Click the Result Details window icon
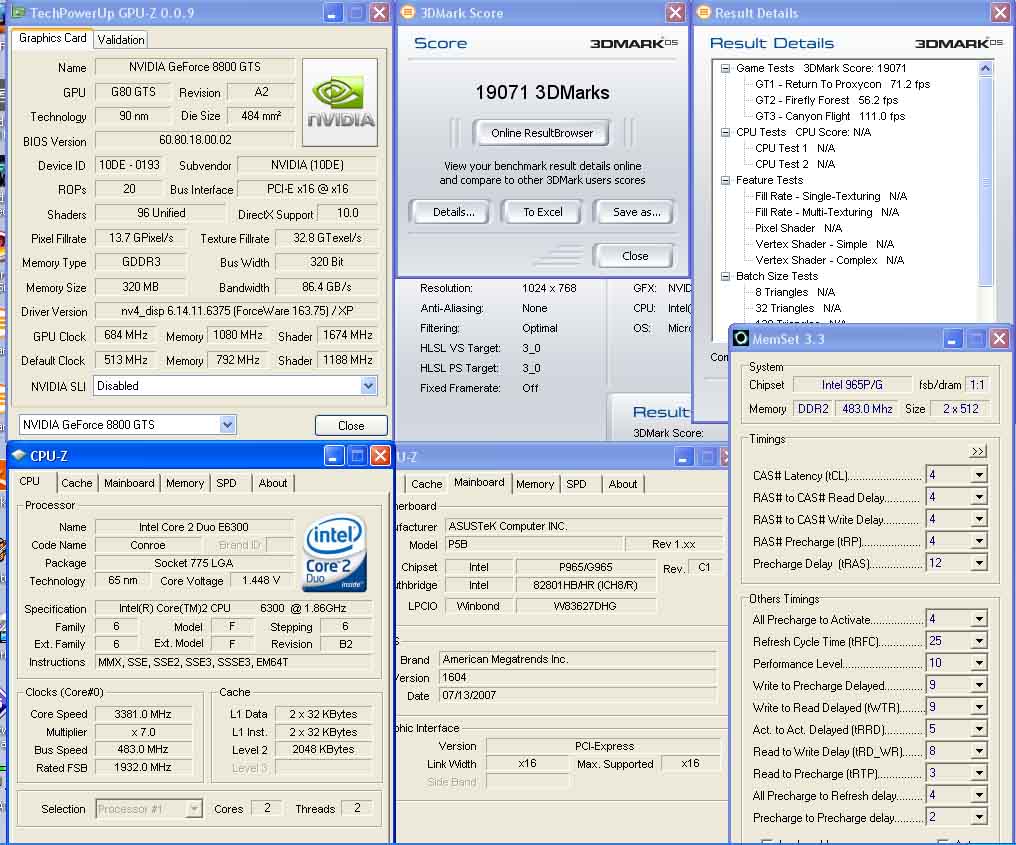The height and width of the screenshot is (845, 1016). pos(703,12)
